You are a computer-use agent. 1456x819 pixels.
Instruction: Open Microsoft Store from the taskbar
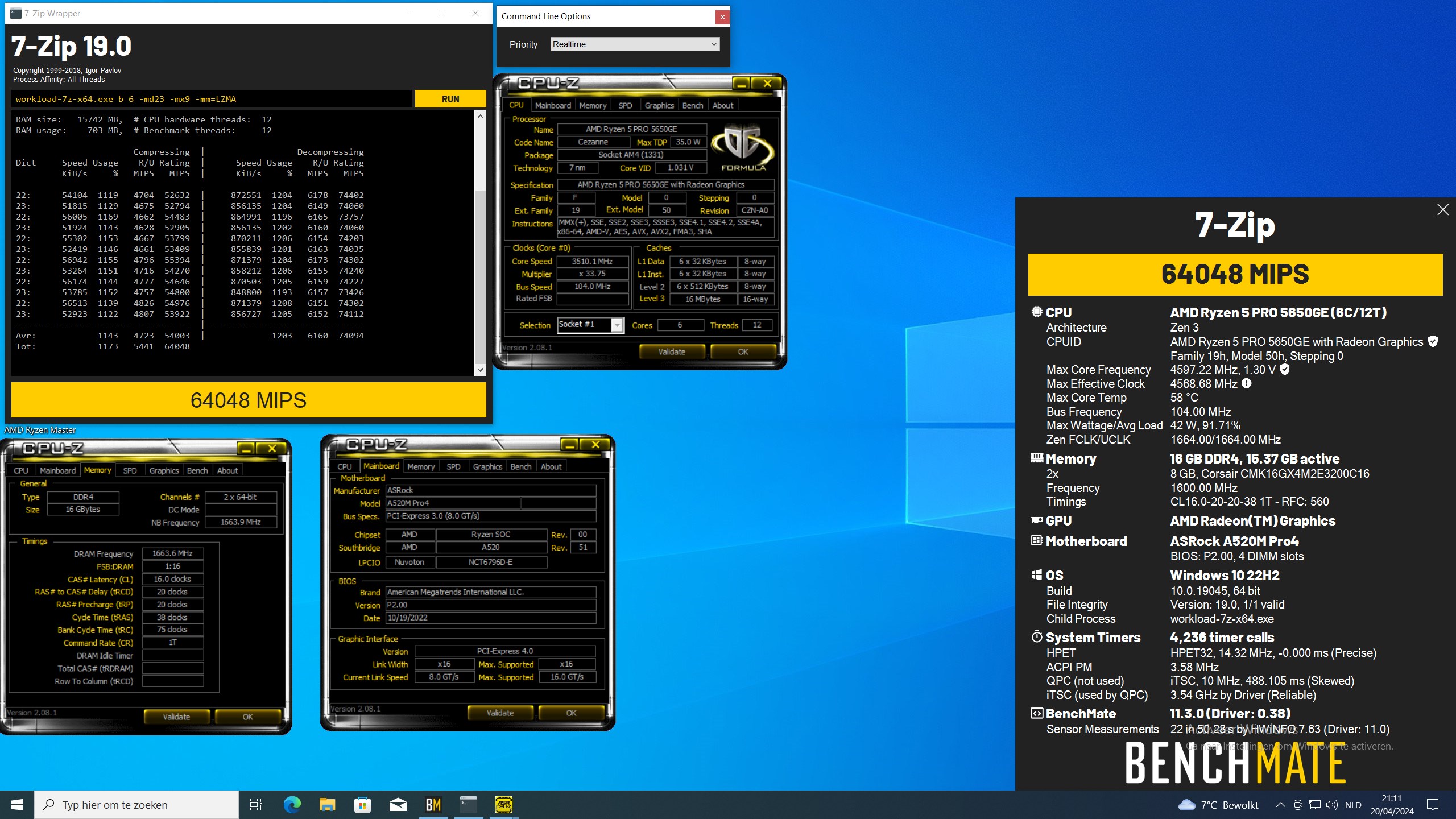click(x=362, y=805)
